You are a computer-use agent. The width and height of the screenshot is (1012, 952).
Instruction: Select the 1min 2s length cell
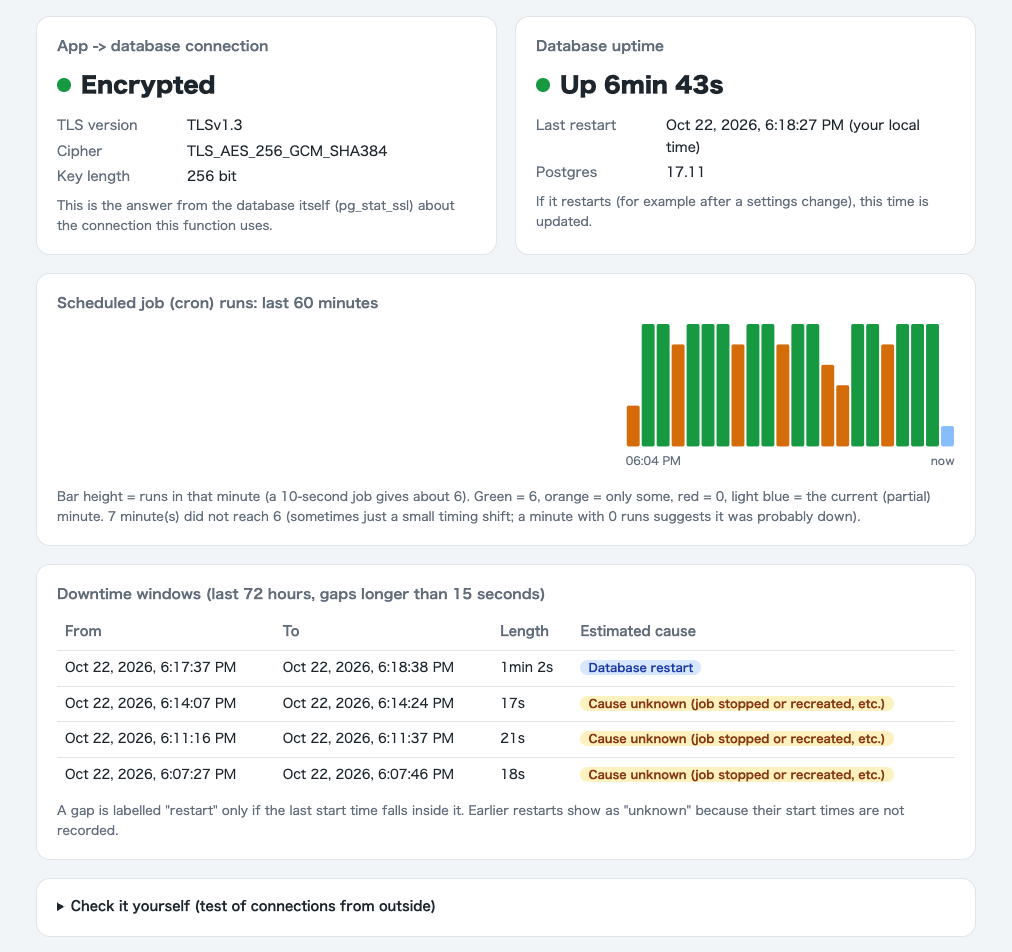pos(527,667)
